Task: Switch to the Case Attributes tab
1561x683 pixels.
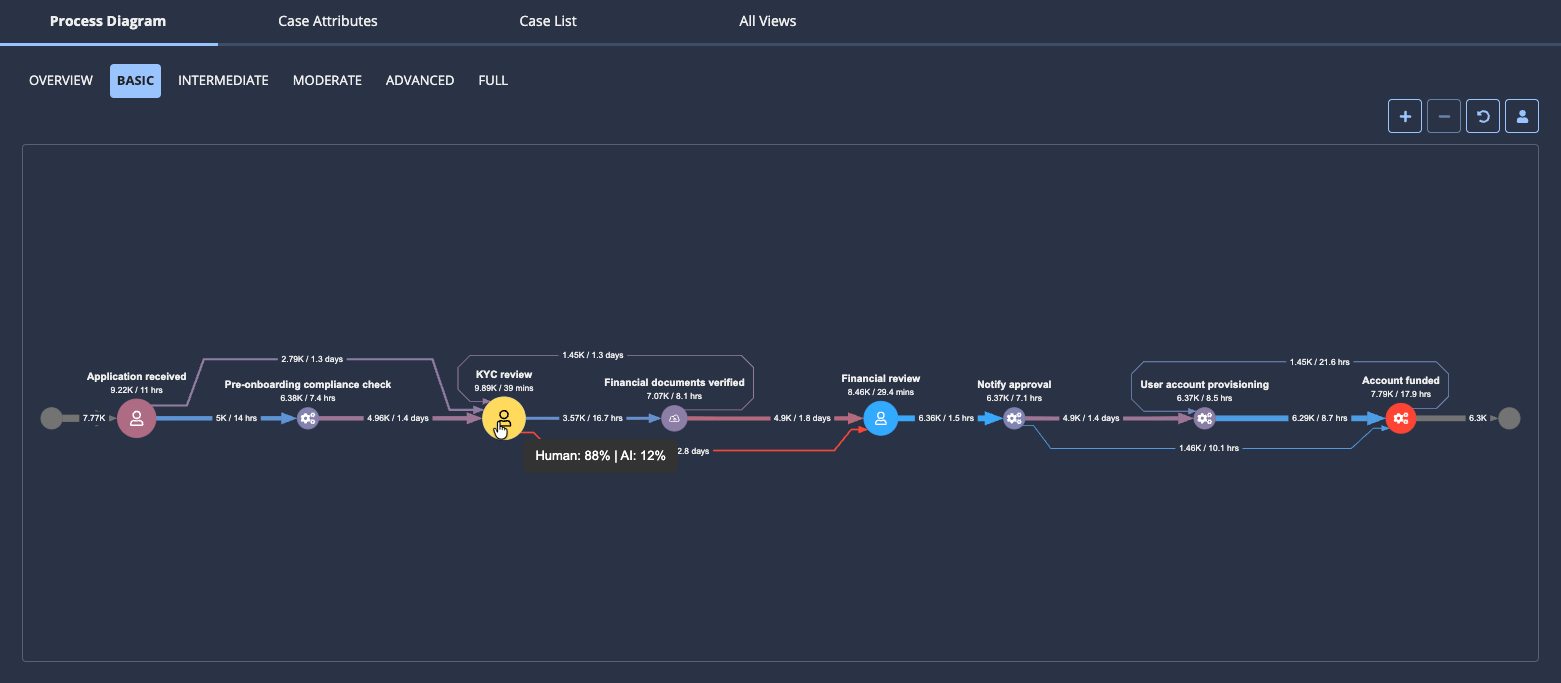Action: [x=328, y=21]
